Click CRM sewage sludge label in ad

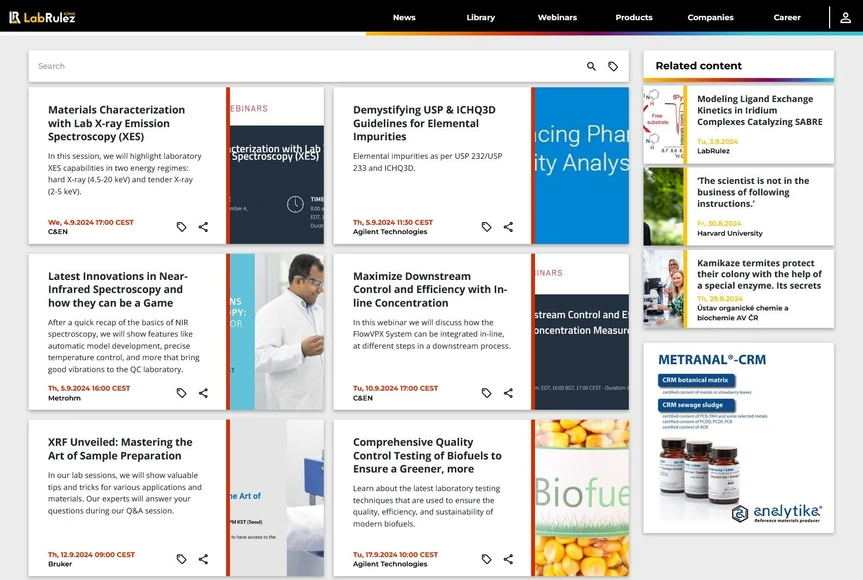(697, 405)
